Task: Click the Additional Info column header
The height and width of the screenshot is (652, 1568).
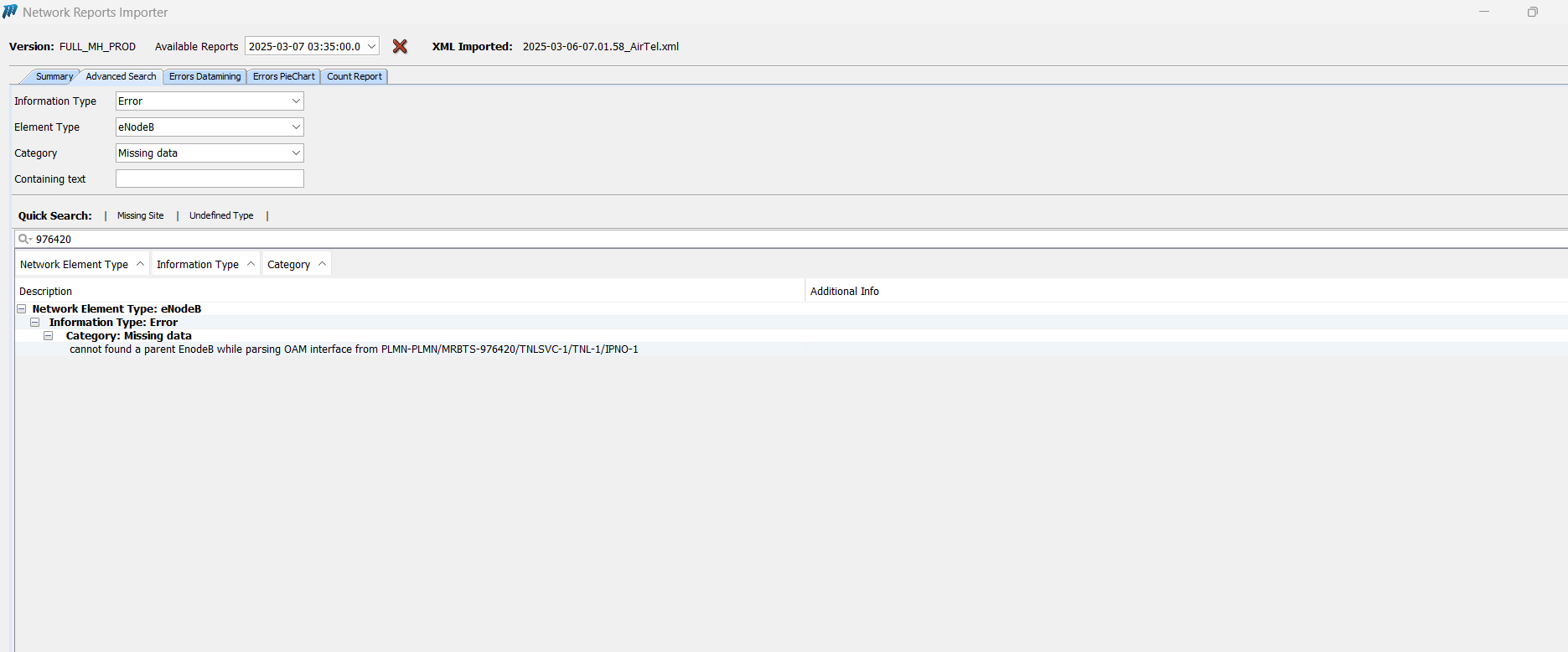Action: pos(845,291)
